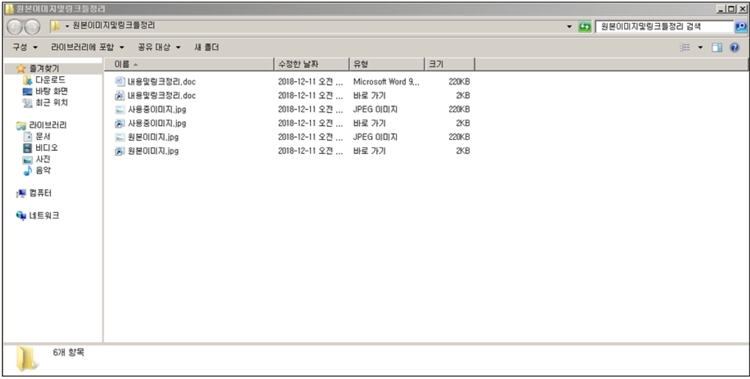The height and width of the screenshot is (379, 750).
Task: Click the shortcut icon of 내용및링크정리.doc 2KB
Action: pos(120,96)
